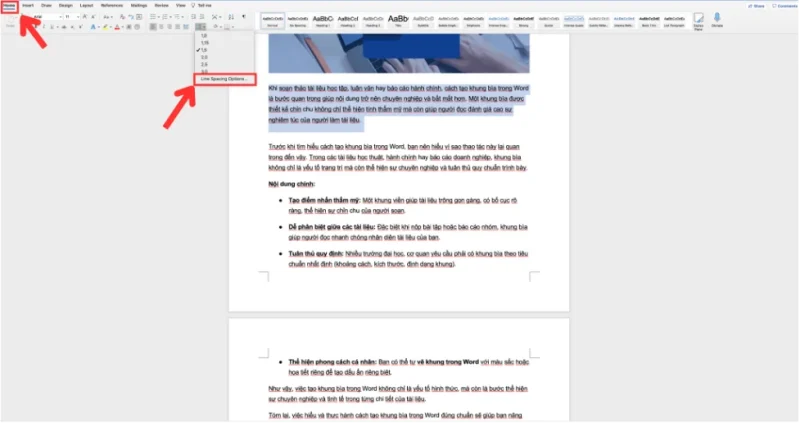
Task: Click the Share button
Action: [756, 6]
